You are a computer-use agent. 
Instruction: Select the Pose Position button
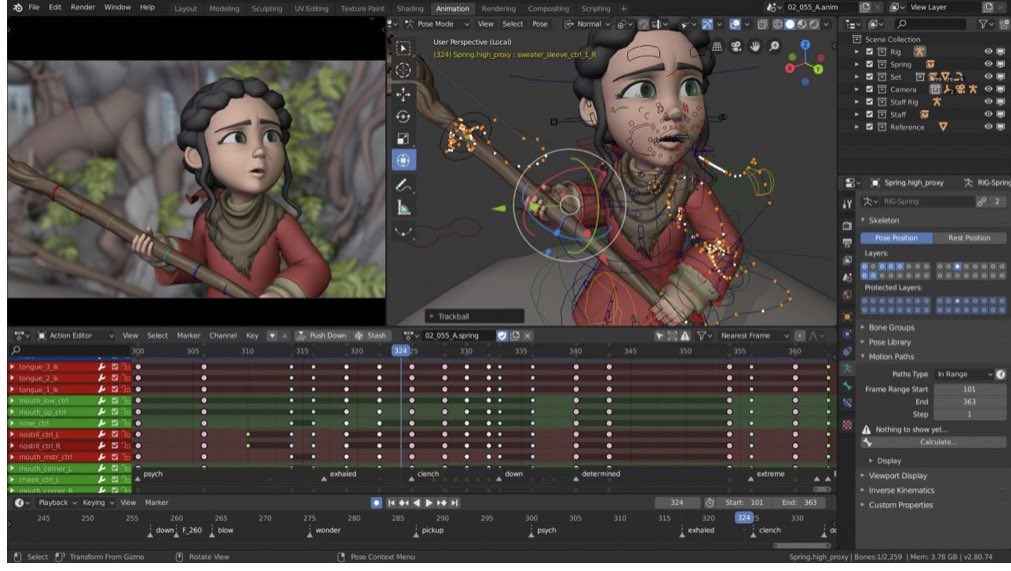896,238
